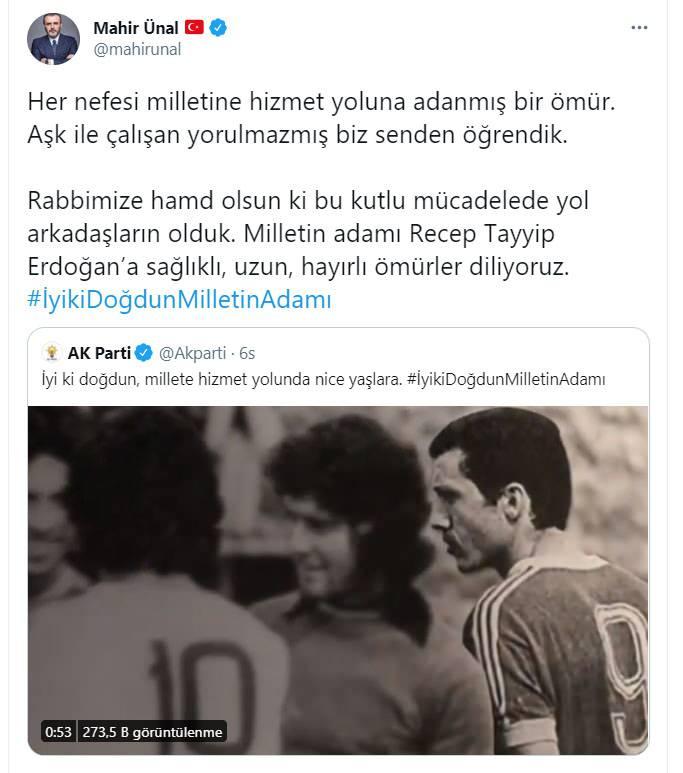
Task: Click the 0:53 video duration label
Action: point(58,732)
